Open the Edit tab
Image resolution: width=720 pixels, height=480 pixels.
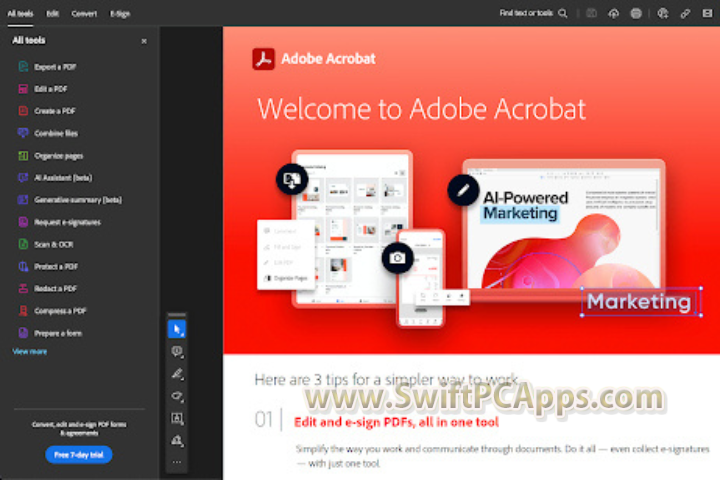52,13
